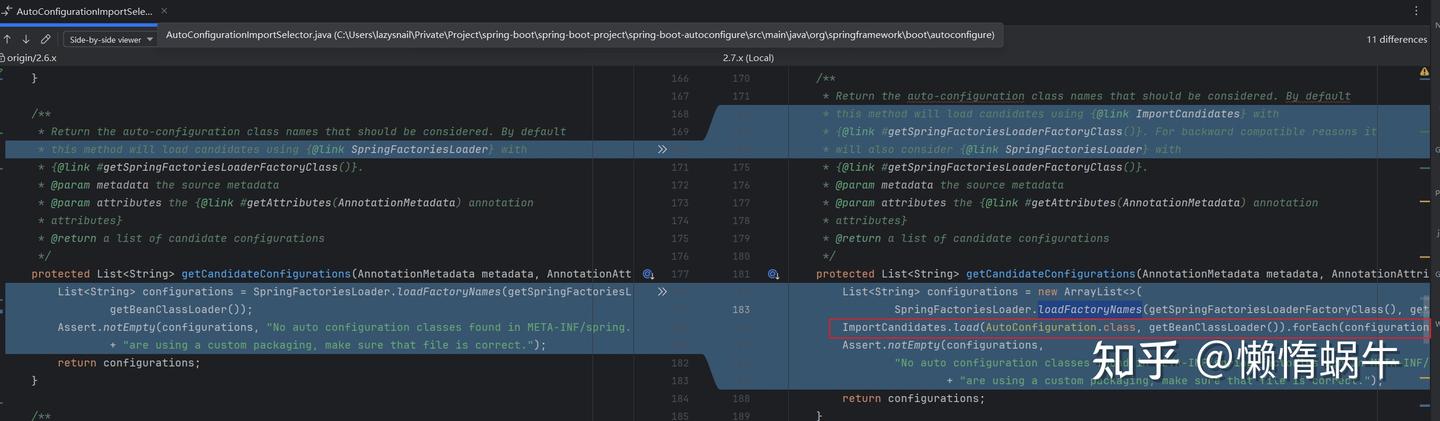Click getCandidateConfigurations method name in left pane
The image size is (1440, 421).
[x=266, y=274]
